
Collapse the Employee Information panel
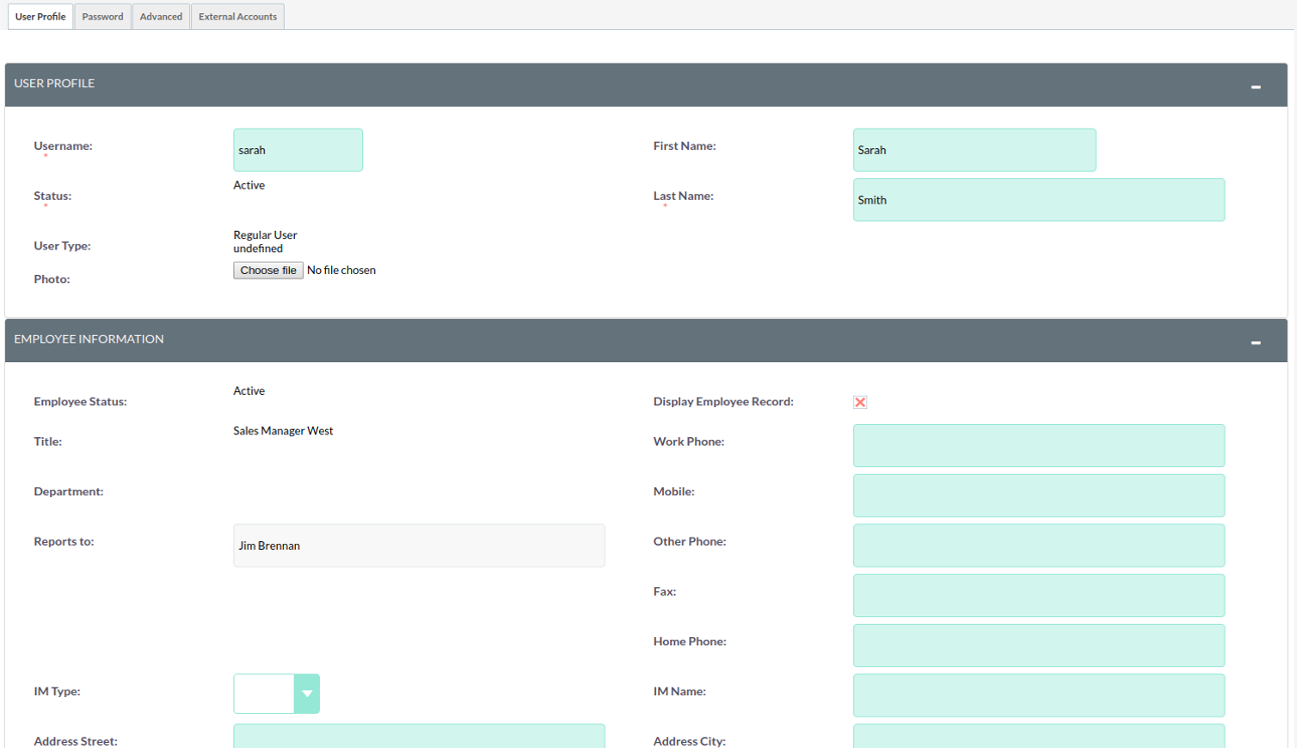(1255, 343)
